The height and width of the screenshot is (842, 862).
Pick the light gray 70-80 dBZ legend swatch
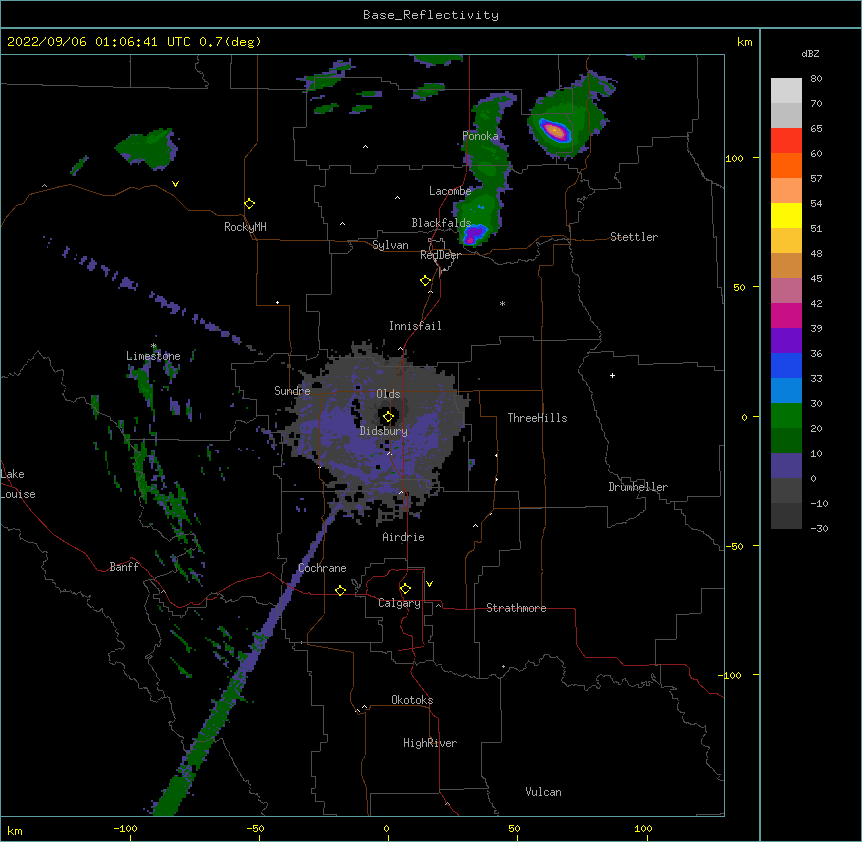point(786,90)
